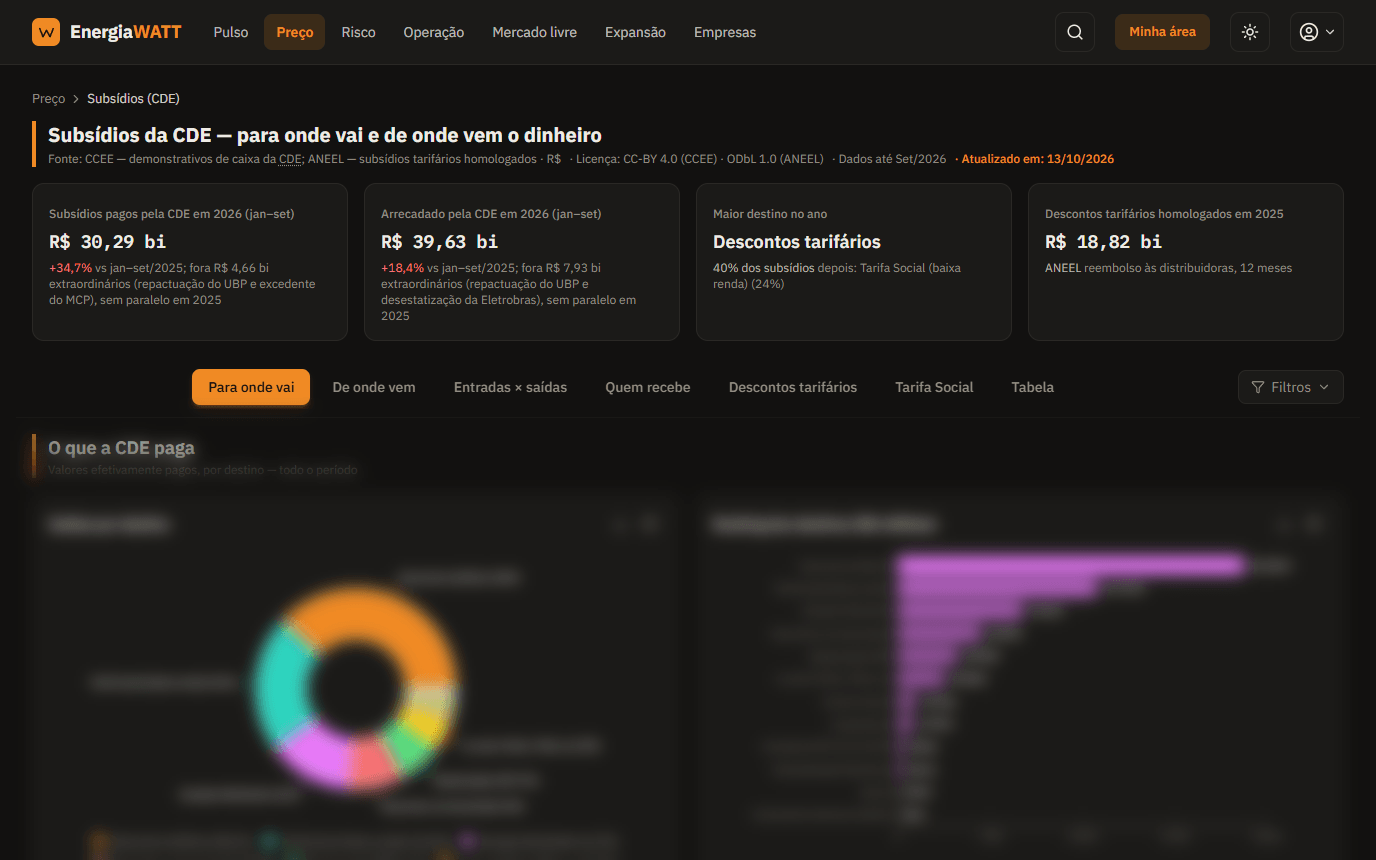The height and width of the screenshot is (860, 1376).
Task: Click the +18,4% variation text
Action: tap(402, 268)
